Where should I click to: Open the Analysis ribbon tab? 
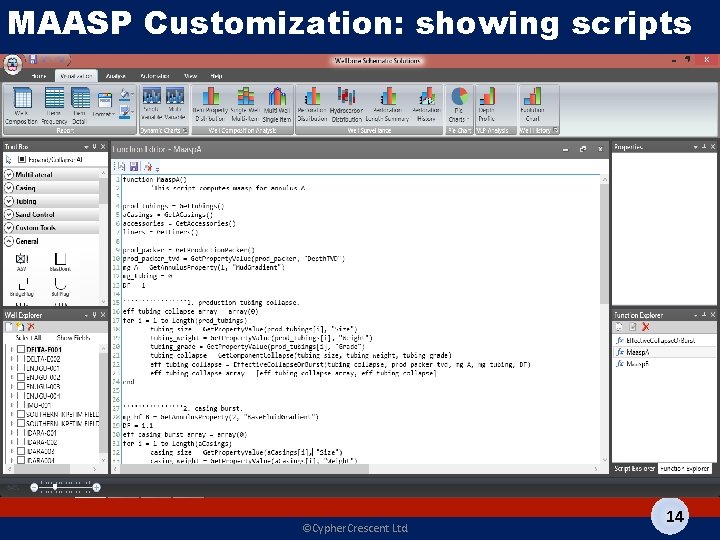coord(115,76)
